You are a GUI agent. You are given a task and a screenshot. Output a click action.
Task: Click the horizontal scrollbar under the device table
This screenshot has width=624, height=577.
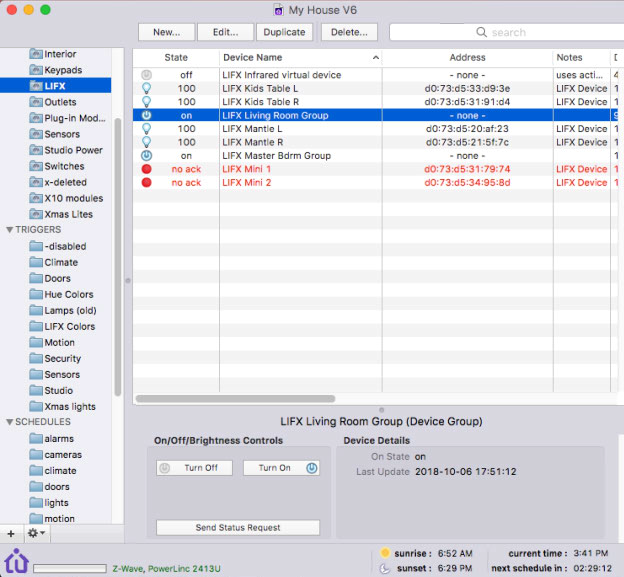(x=235, y=399)
